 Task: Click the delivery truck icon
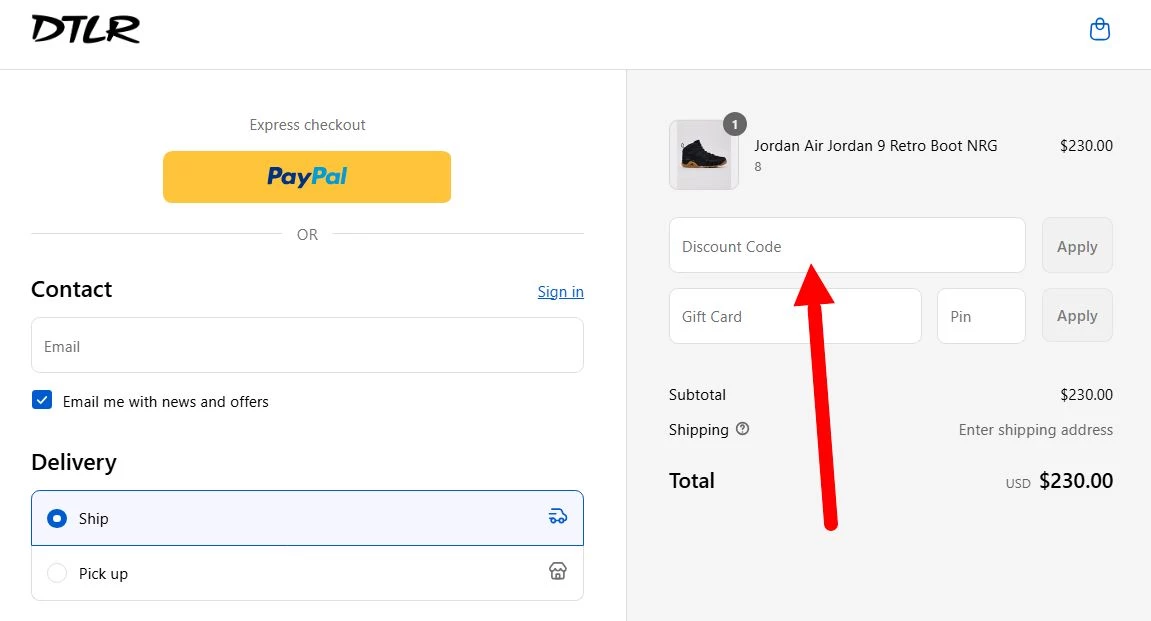(558, 517)
